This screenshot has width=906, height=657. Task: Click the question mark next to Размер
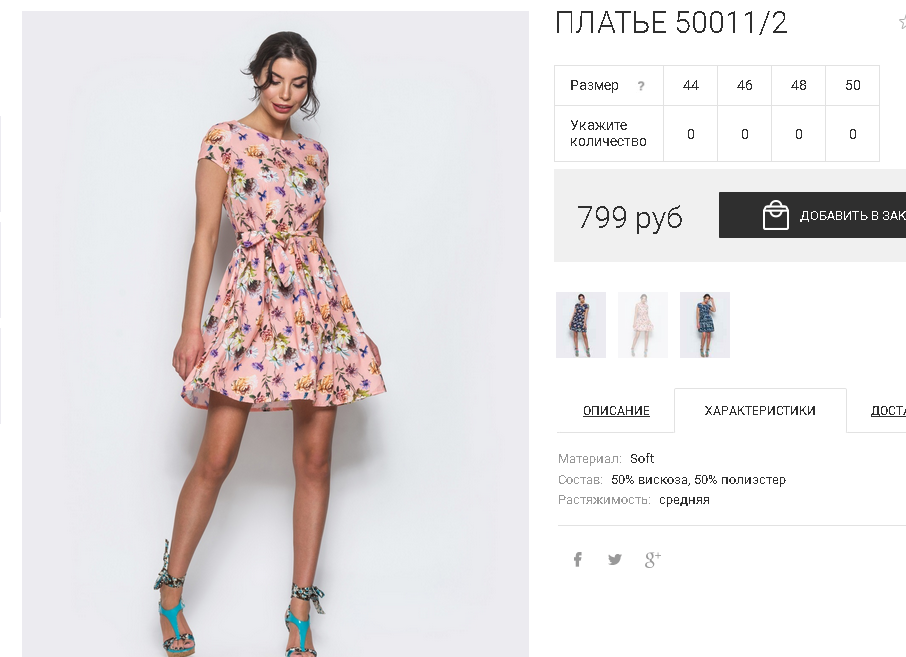[x=641, y=86]
